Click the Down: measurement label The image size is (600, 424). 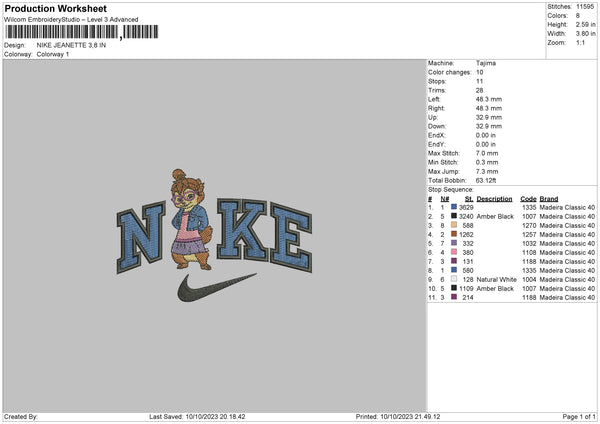pyautogui.click(x=437, y=126)
